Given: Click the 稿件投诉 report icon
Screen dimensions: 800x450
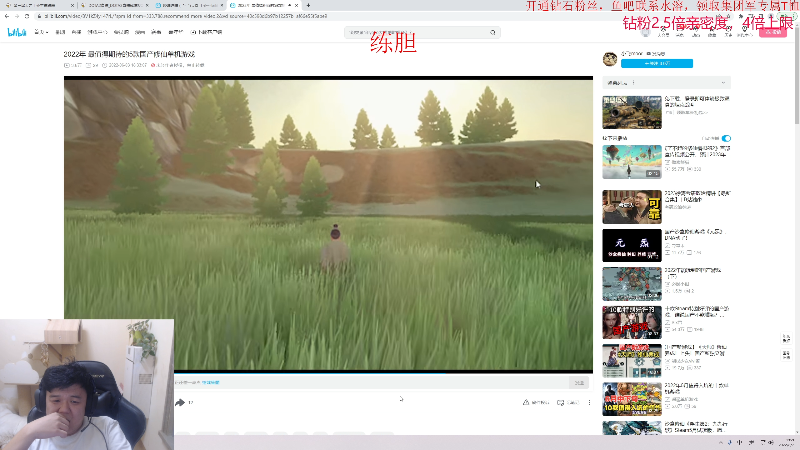Looking at the screenshot, I should tap(536, 403).
